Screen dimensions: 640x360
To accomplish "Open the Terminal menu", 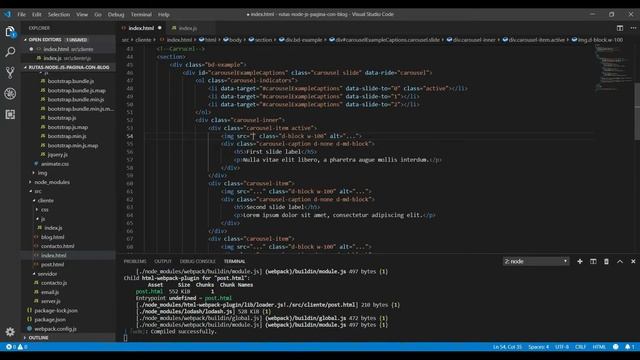I will point(141,14).
